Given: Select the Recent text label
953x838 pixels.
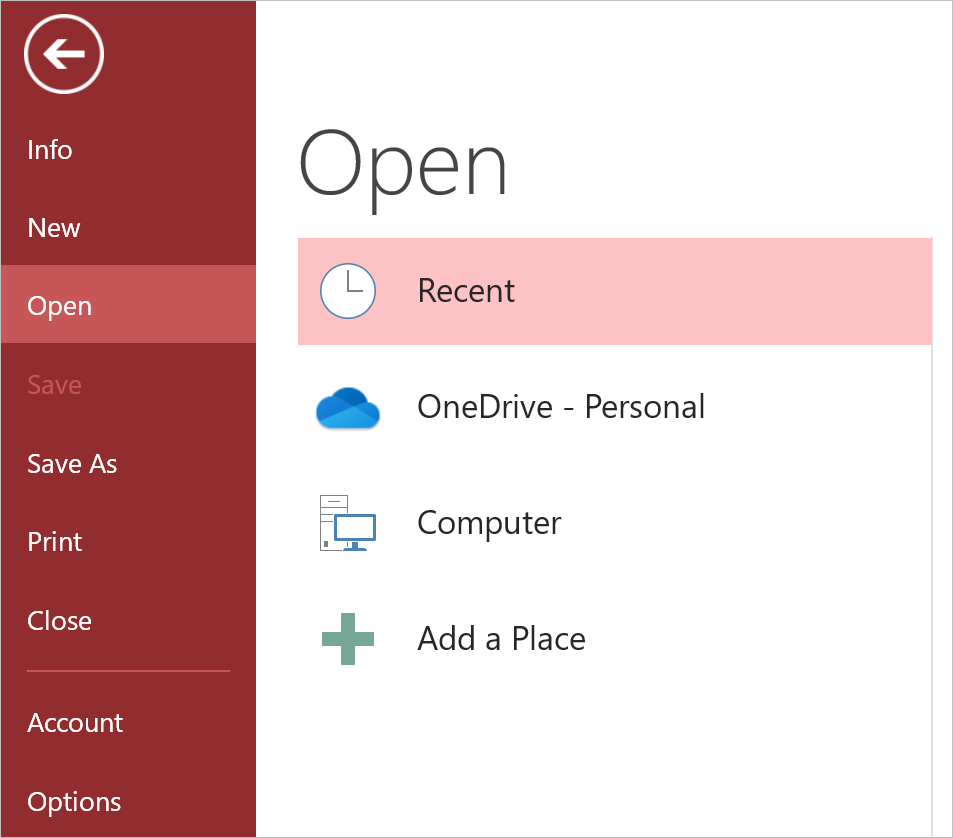Looking at the screenshot, I should [x=466, y=291].
